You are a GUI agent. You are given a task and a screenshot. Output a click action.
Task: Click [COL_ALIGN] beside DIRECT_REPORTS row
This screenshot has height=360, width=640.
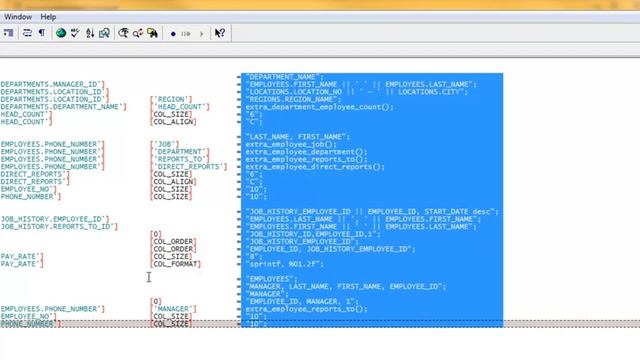click(173, 182)
